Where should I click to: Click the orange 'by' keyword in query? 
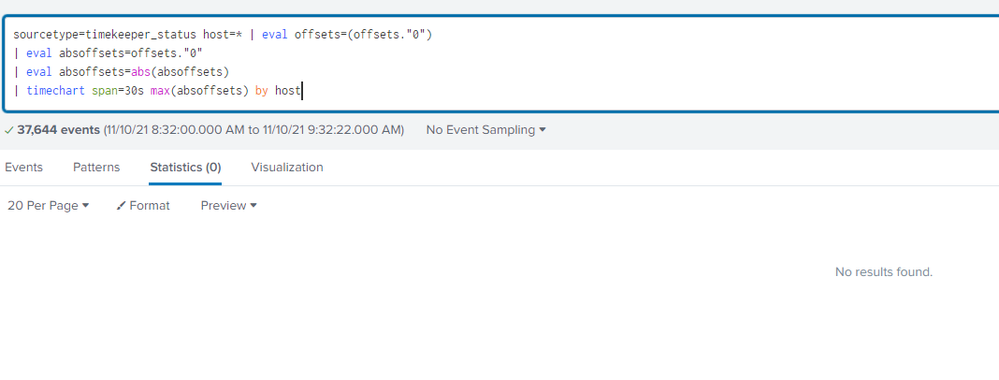coord(261,91)
